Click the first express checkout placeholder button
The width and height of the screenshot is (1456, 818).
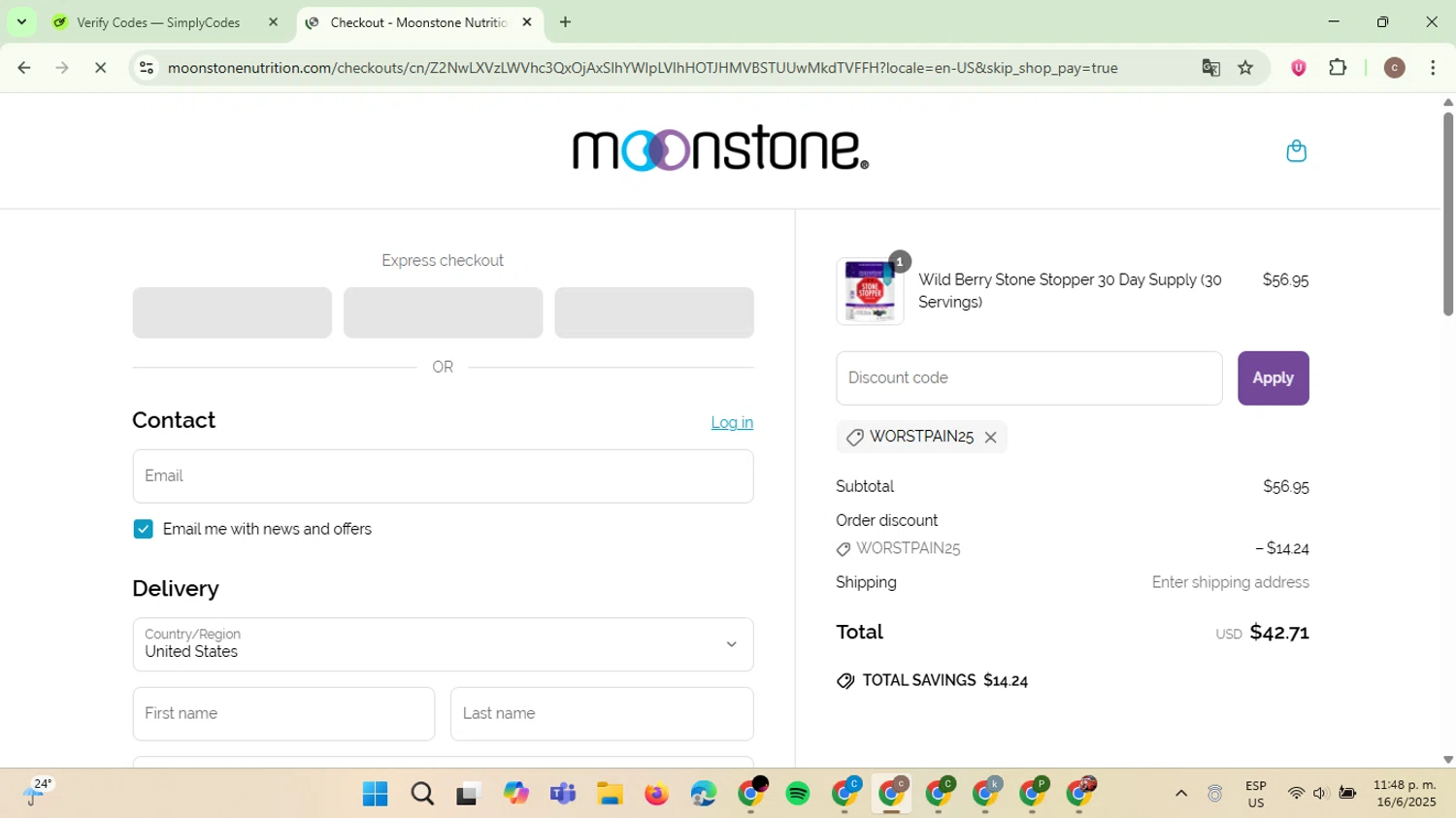click(232, 312)
